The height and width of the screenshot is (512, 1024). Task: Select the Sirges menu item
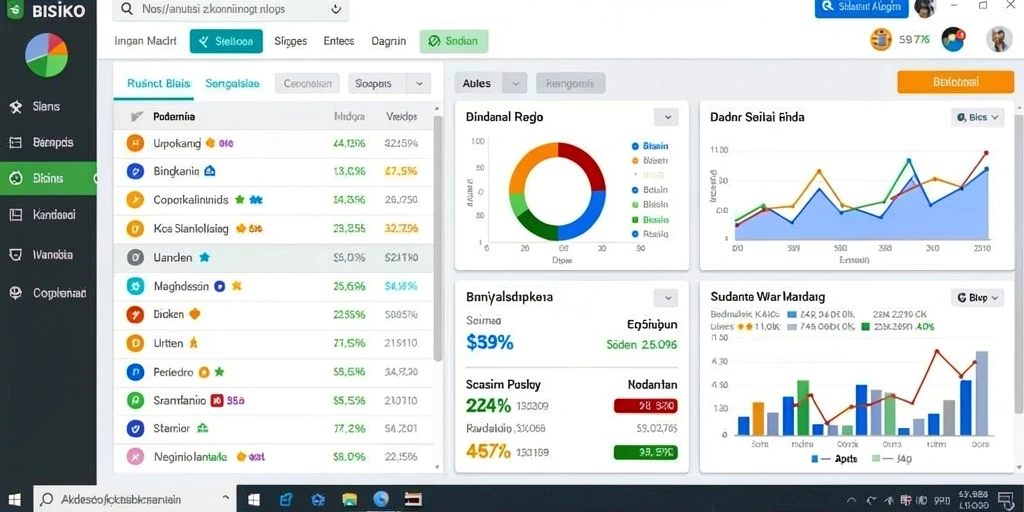(x=291, y=41)
